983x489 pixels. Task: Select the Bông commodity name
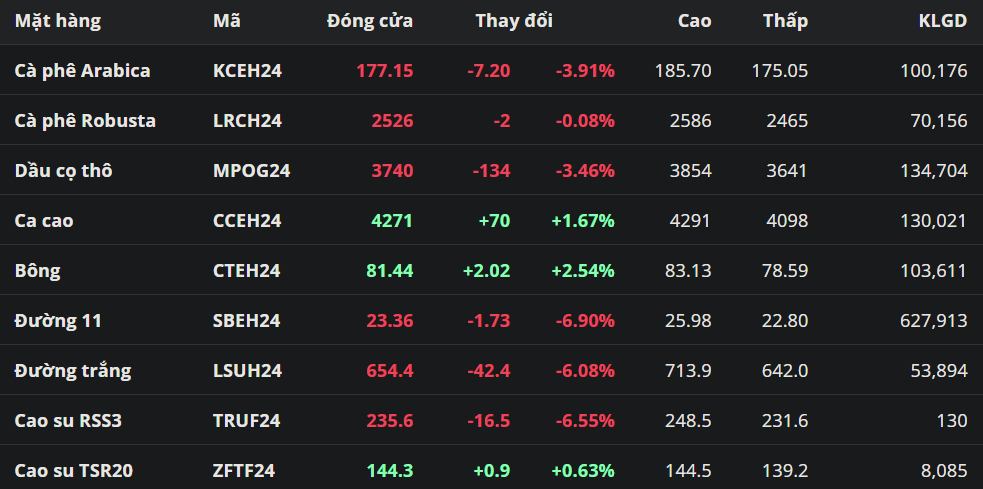[x=38, y=270]
